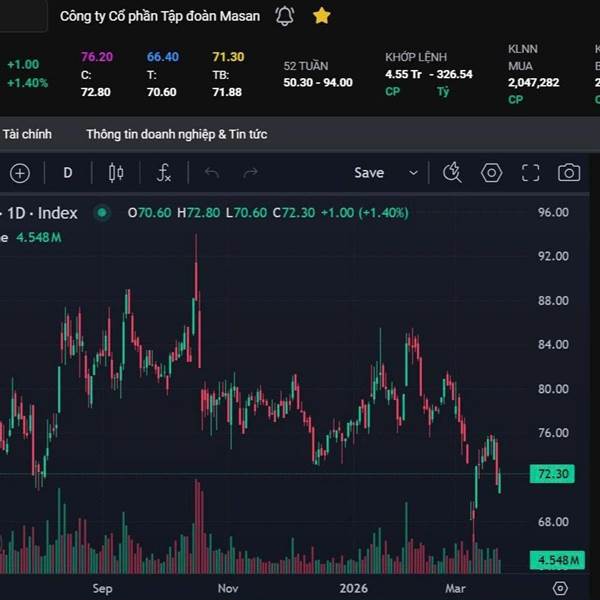This screenshot has width=600, height=600.
Task: Click the price alert bell icon
Action: pyautogui.click(x=285, y=16)
